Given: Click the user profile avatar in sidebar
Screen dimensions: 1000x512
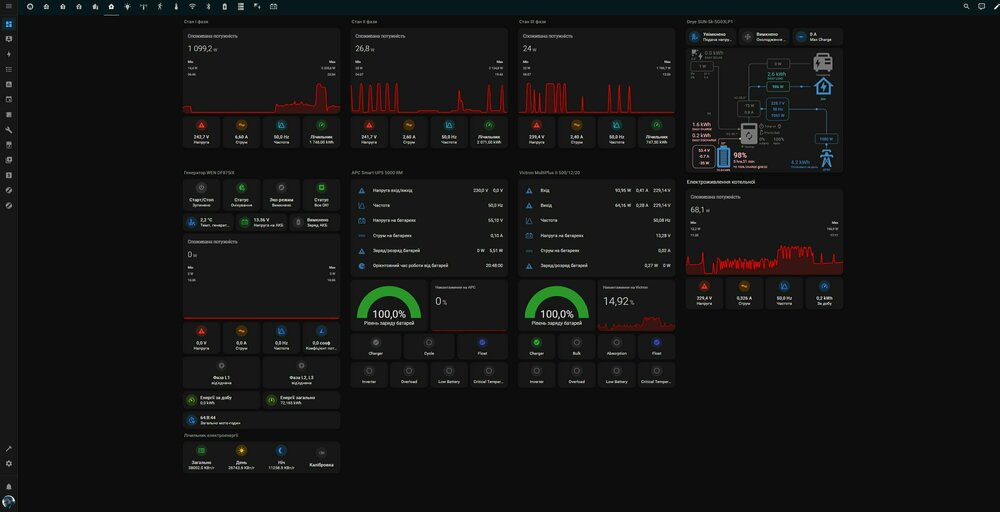Looking at the screenshot, I should [x=9, y=501].
